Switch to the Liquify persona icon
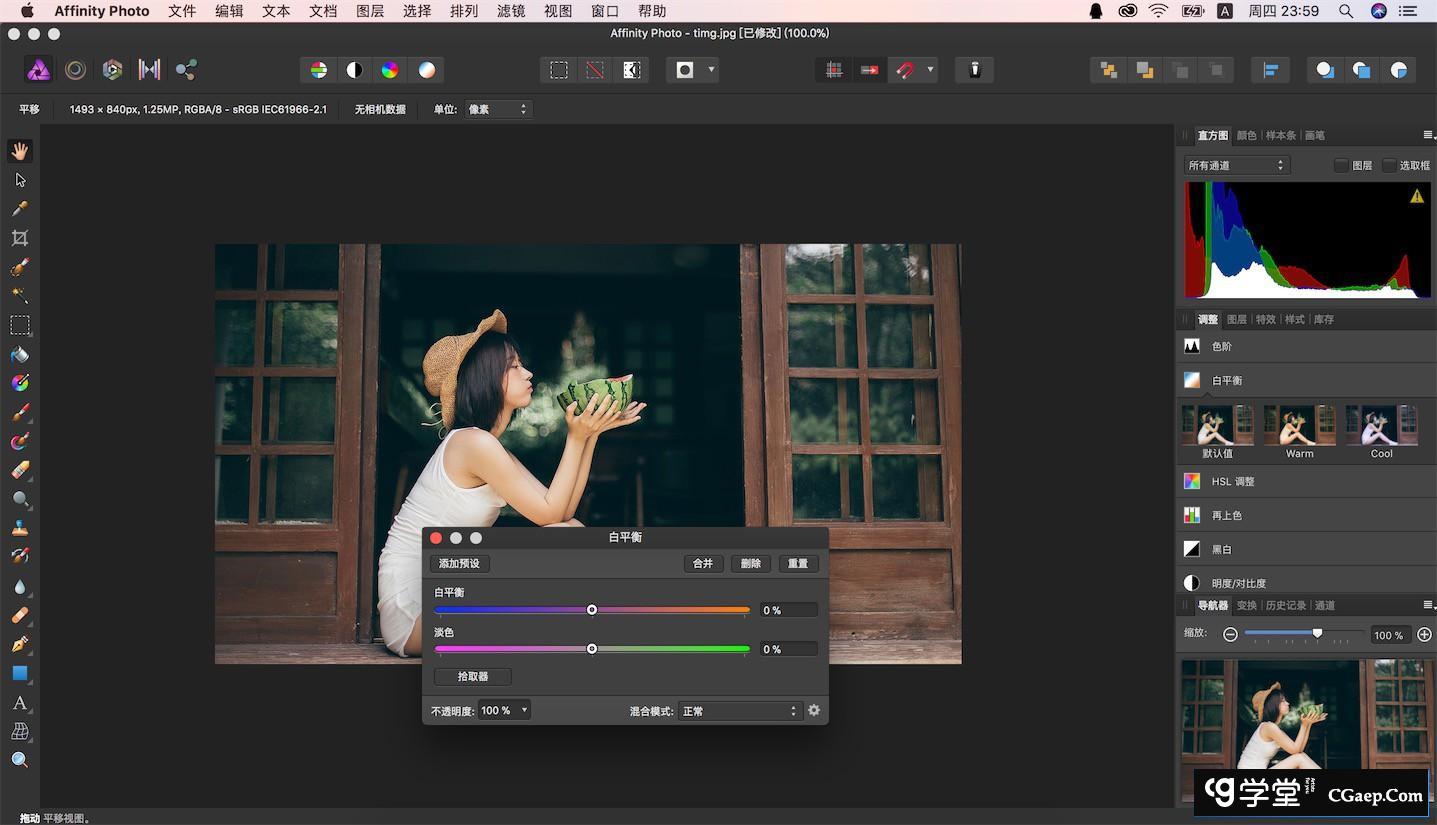 tap(75, 70)
